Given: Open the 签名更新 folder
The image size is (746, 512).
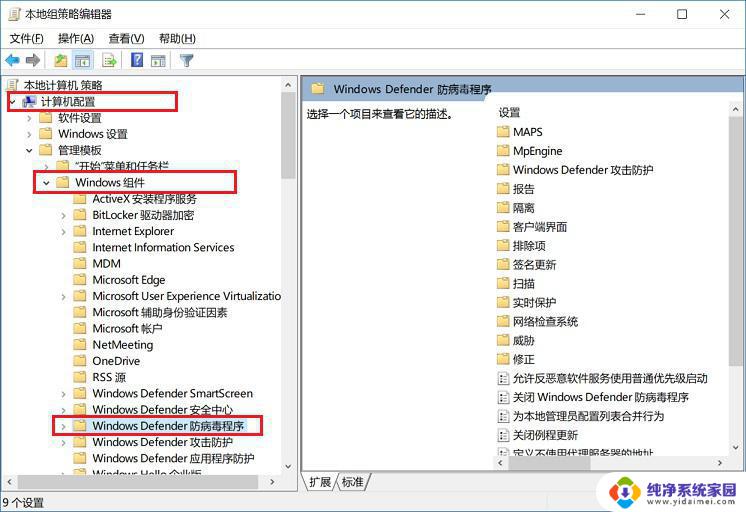Looking at the screenshot, I should pyautogui.click(x=534, y=265).
